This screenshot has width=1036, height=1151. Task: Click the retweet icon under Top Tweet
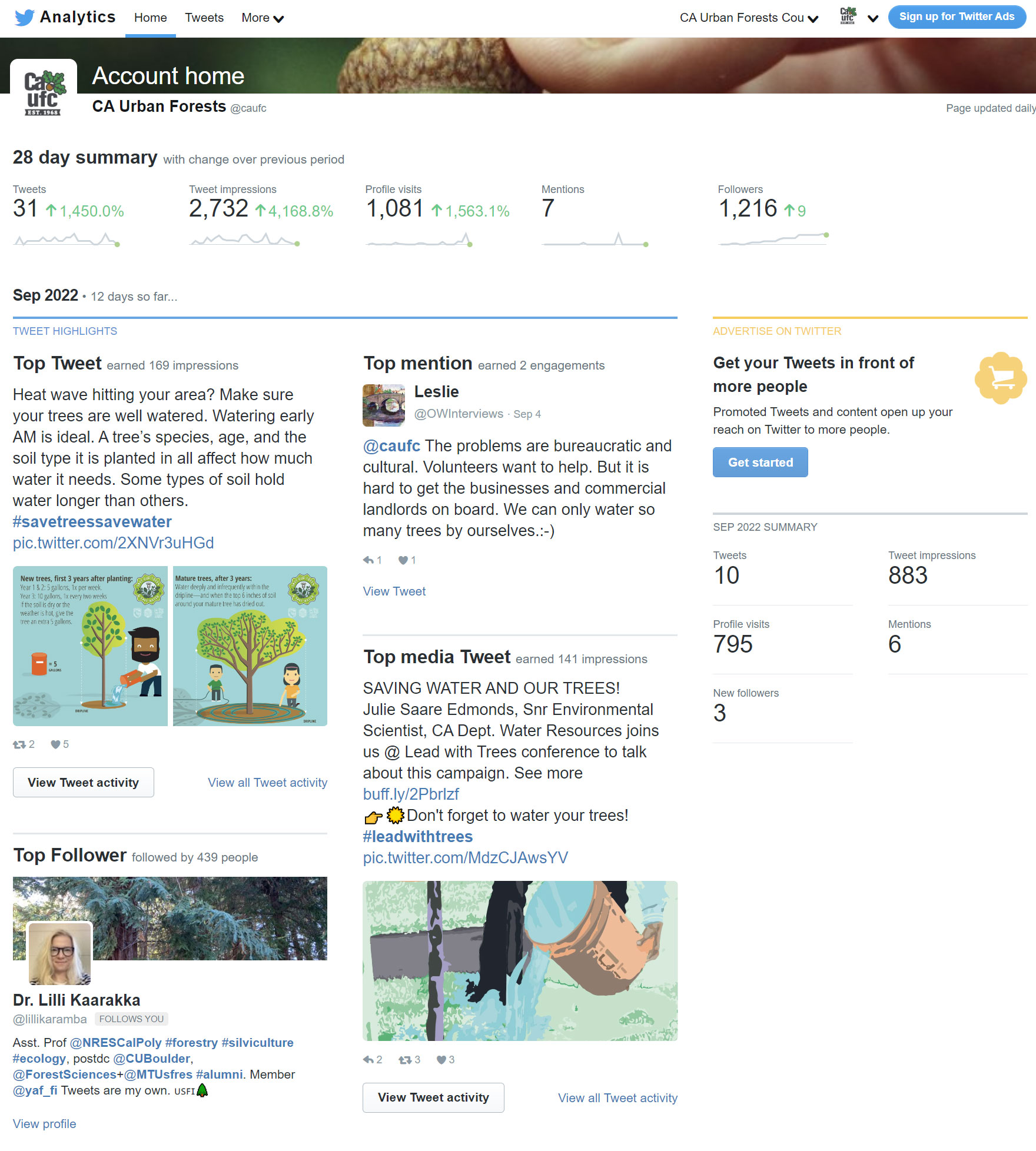[x=19, y=744]
